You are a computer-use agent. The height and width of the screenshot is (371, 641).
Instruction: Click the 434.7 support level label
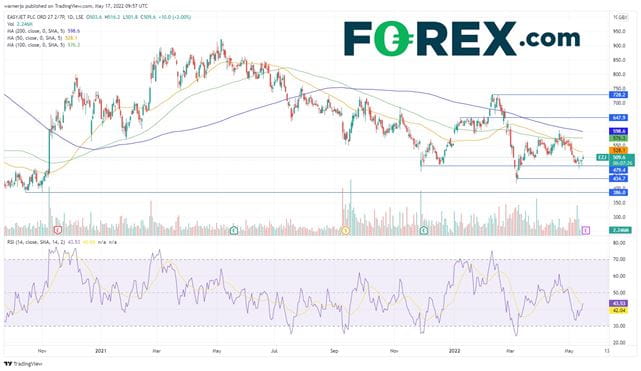click(x=618, y=179)
